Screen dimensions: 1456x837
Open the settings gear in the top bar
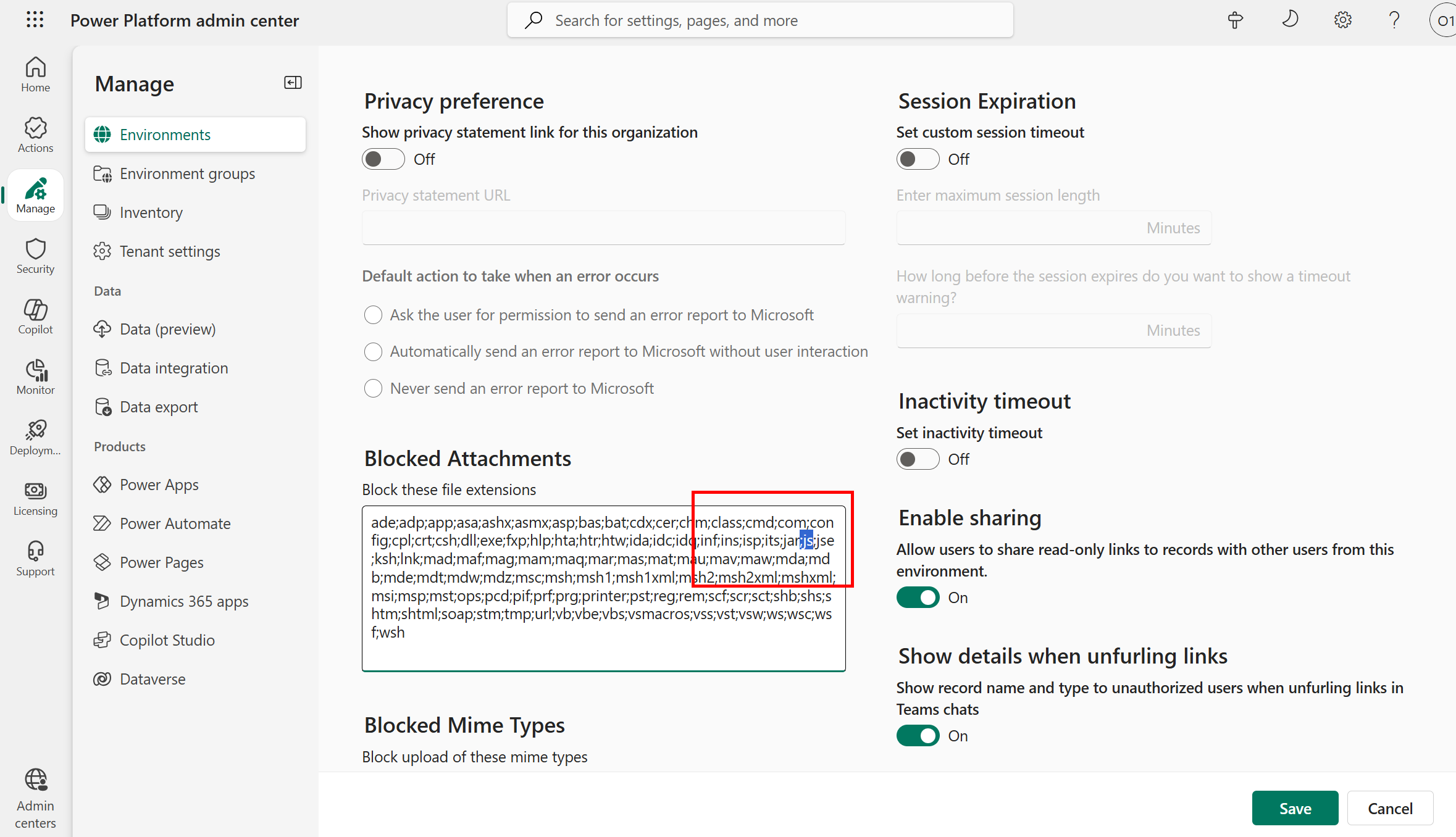coord(1342,20)
